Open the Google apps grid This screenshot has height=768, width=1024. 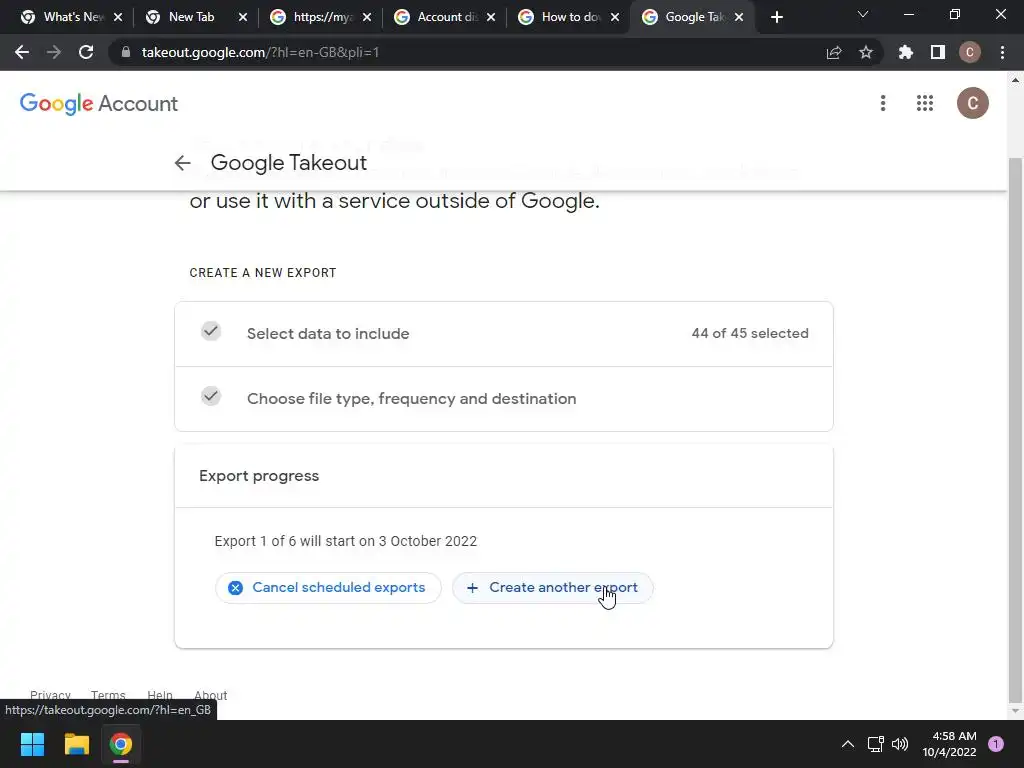pyautogui.click(x=925, y=103)
